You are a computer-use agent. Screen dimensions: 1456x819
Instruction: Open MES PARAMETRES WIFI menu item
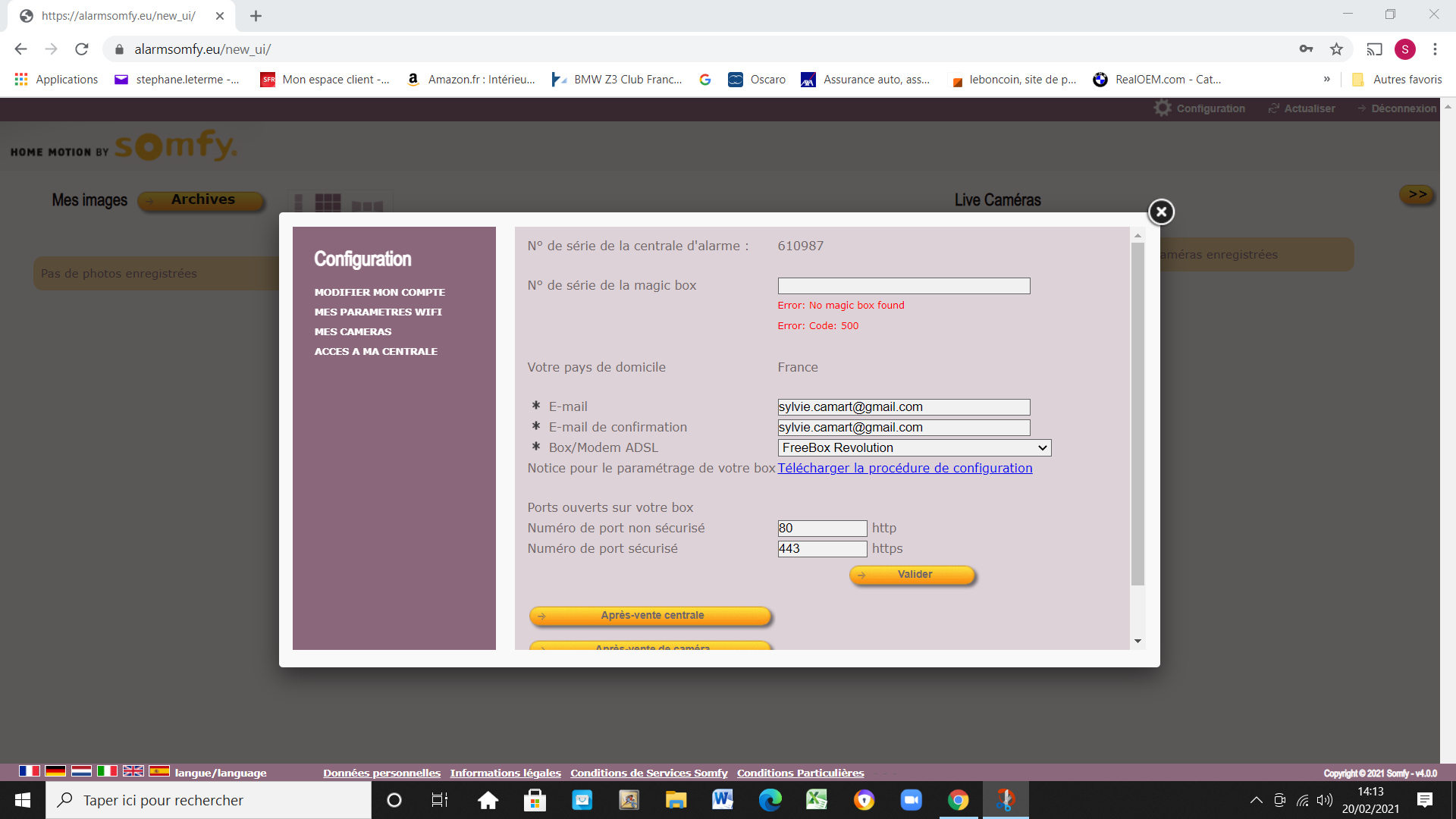click(x=378, y=312)
